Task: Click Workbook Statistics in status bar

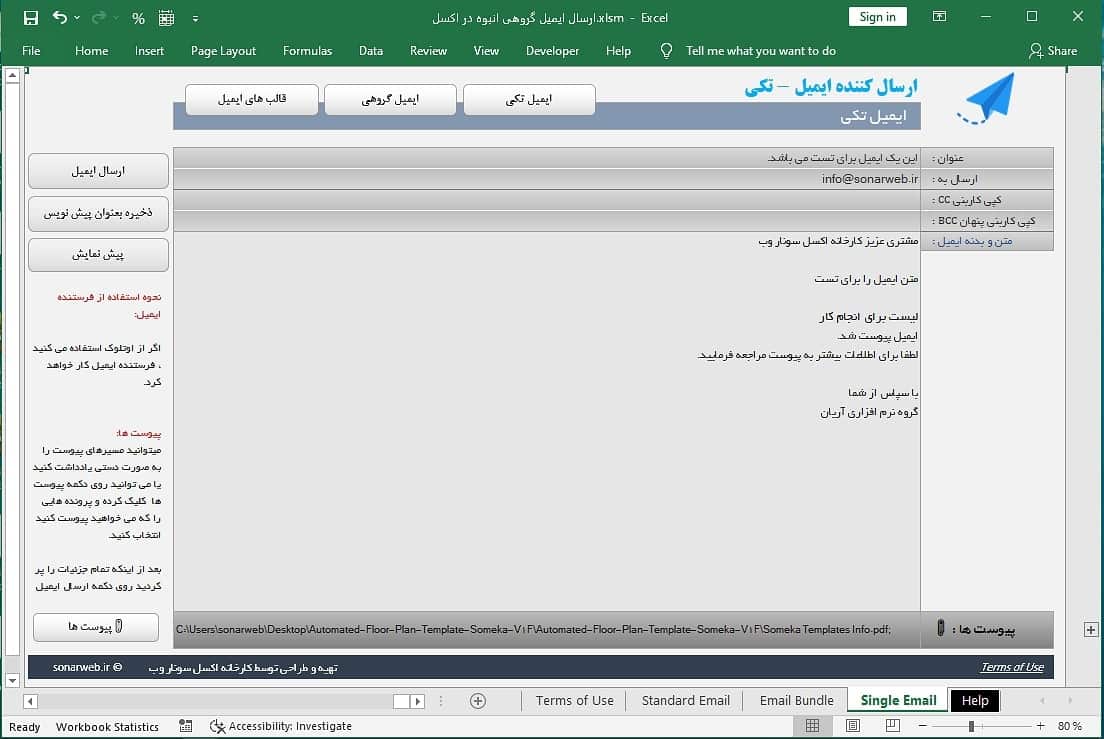Action: (x=107, y=727)
